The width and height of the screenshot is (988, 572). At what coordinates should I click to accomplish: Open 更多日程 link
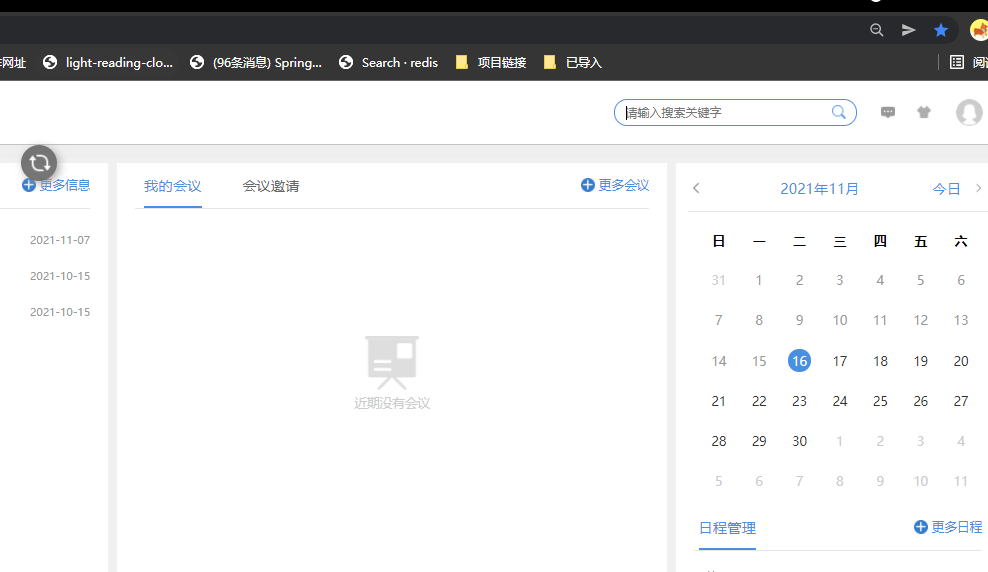948,527
